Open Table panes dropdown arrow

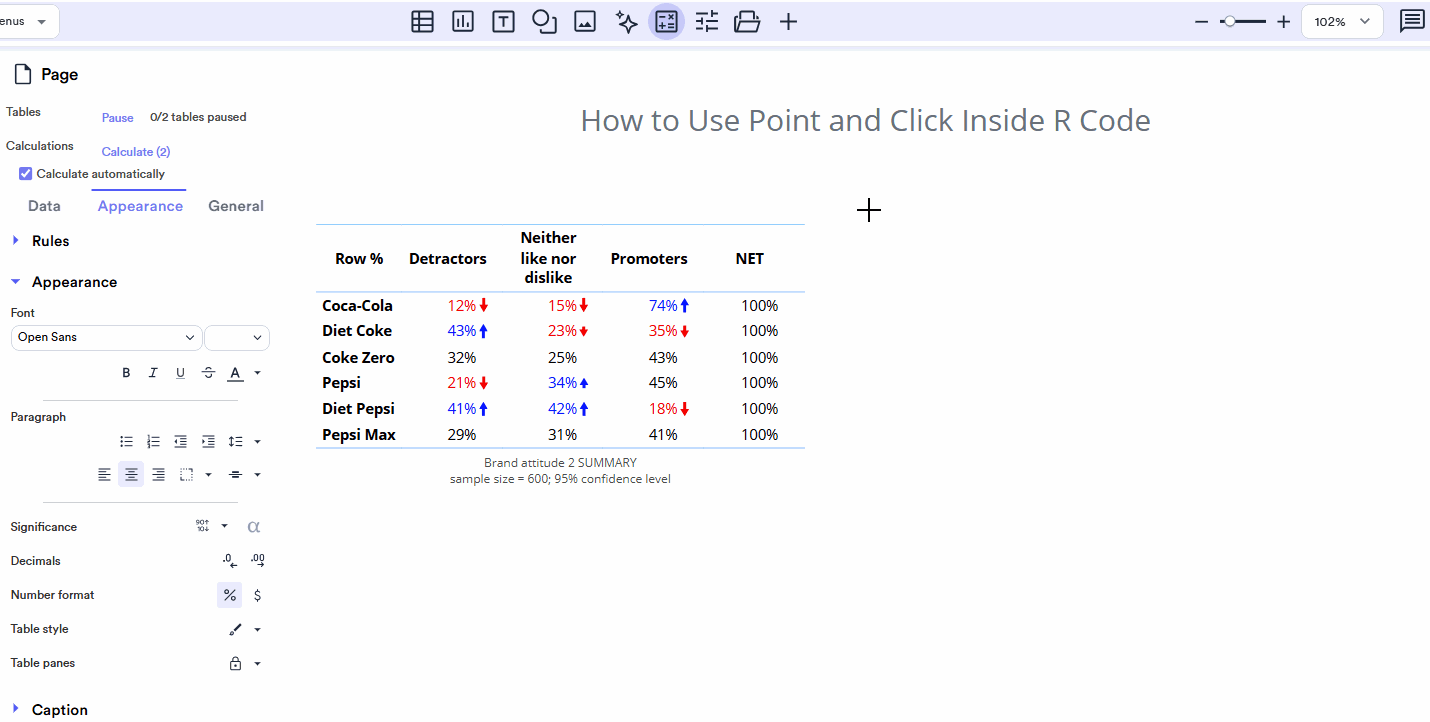(257, 664)
